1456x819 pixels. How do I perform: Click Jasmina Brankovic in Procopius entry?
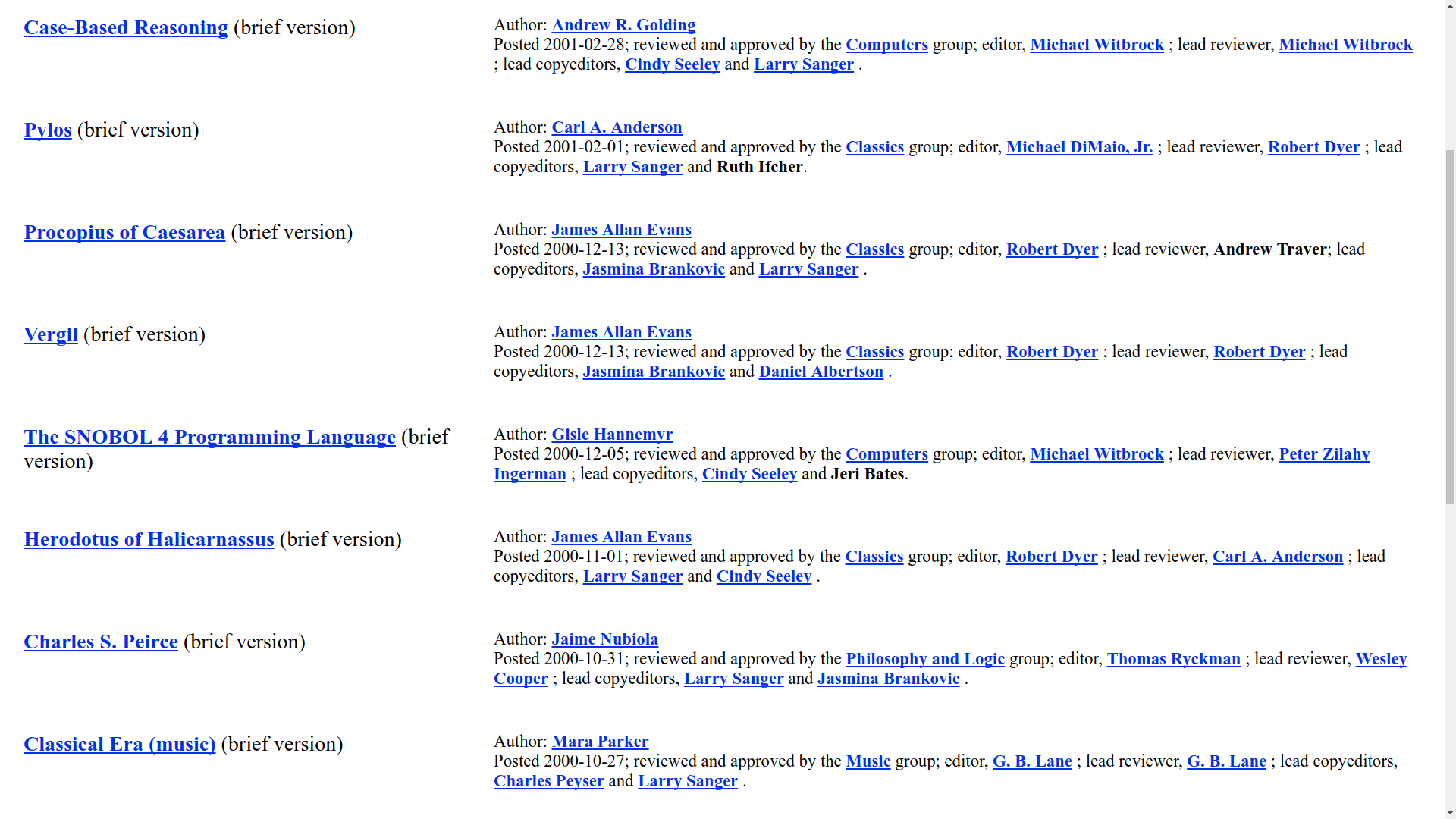coord(654,269)
